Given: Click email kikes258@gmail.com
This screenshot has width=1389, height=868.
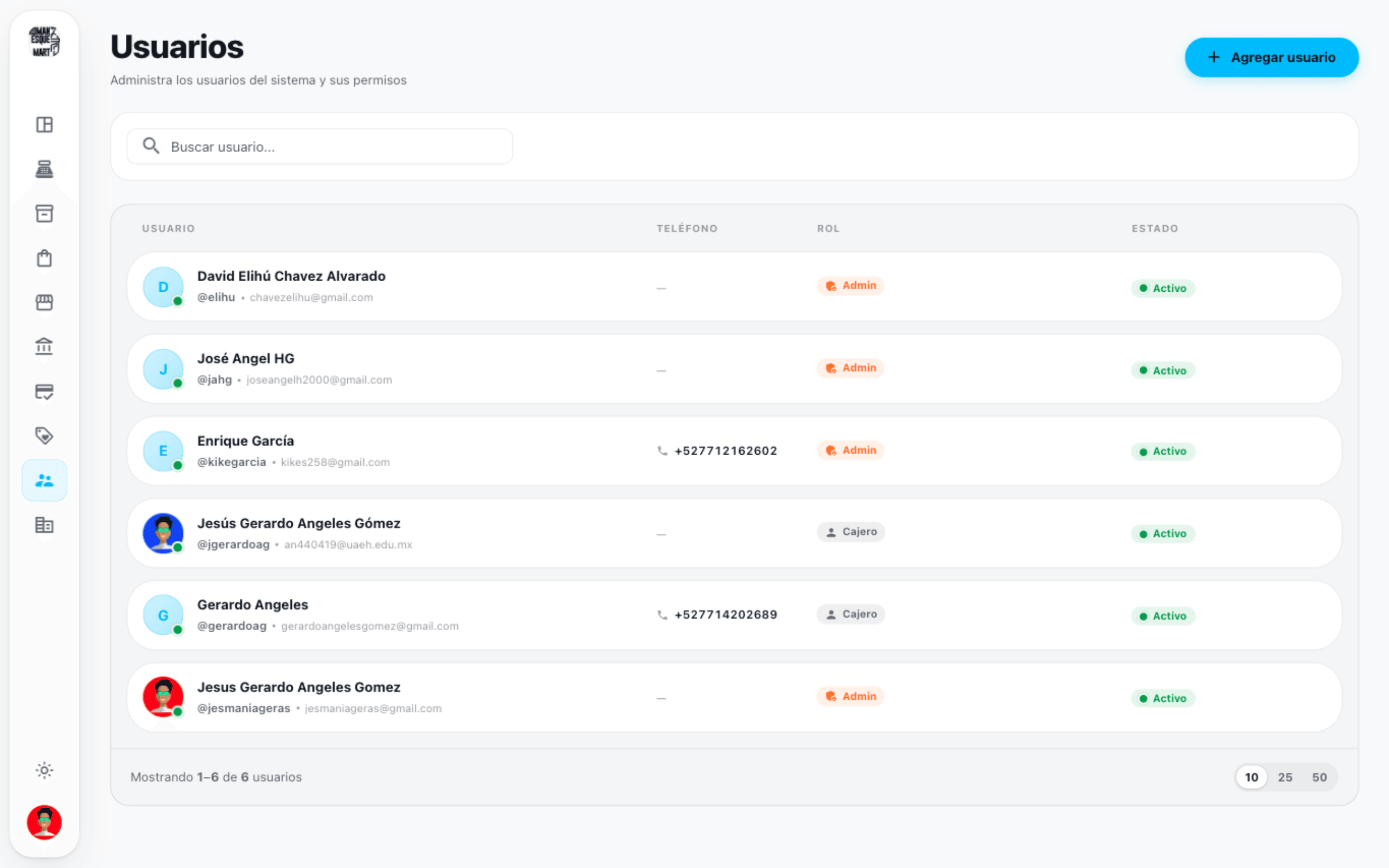Looking at the screenshot, I should click(x=335, y=462).
